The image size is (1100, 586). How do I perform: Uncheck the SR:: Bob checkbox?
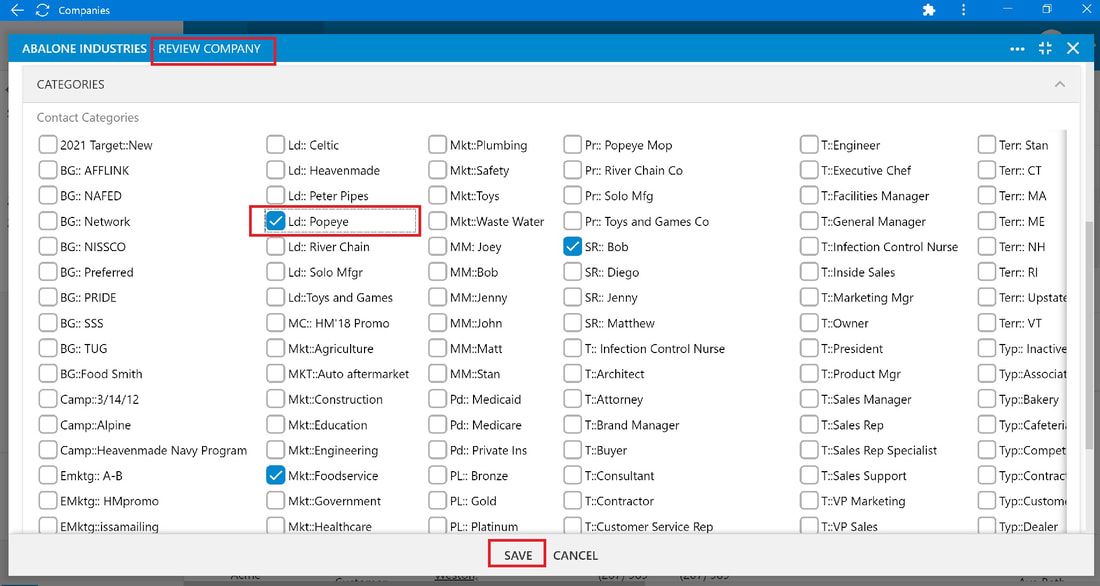(572, 246)
